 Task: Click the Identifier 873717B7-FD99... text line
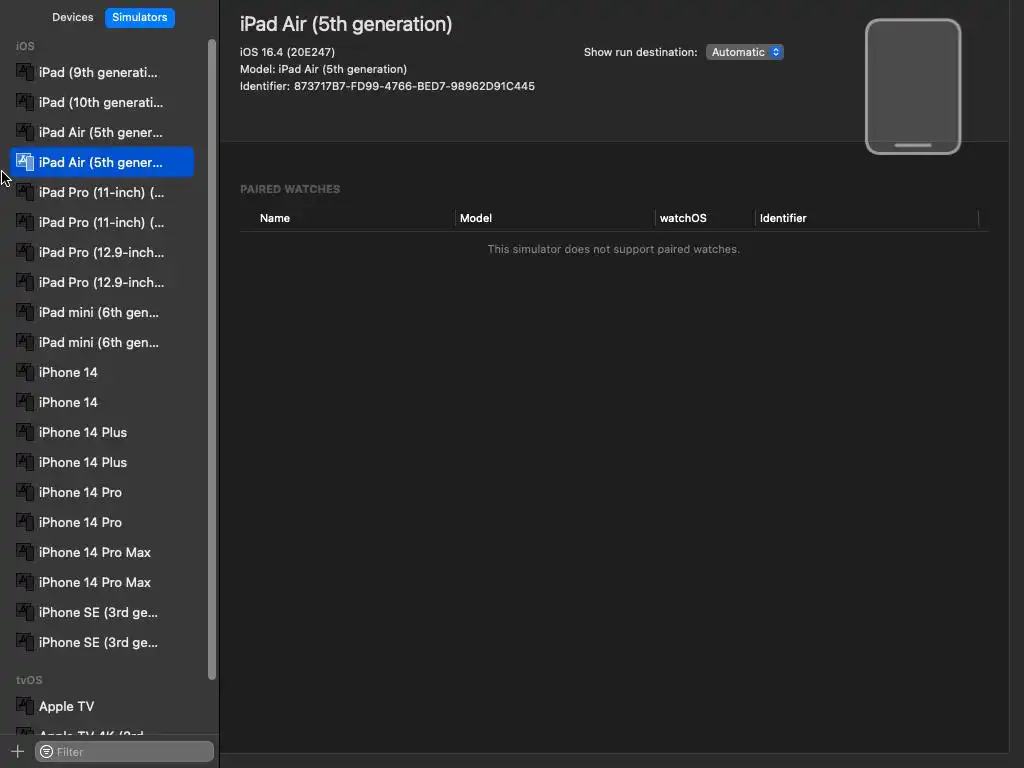[x=387, y=86]
